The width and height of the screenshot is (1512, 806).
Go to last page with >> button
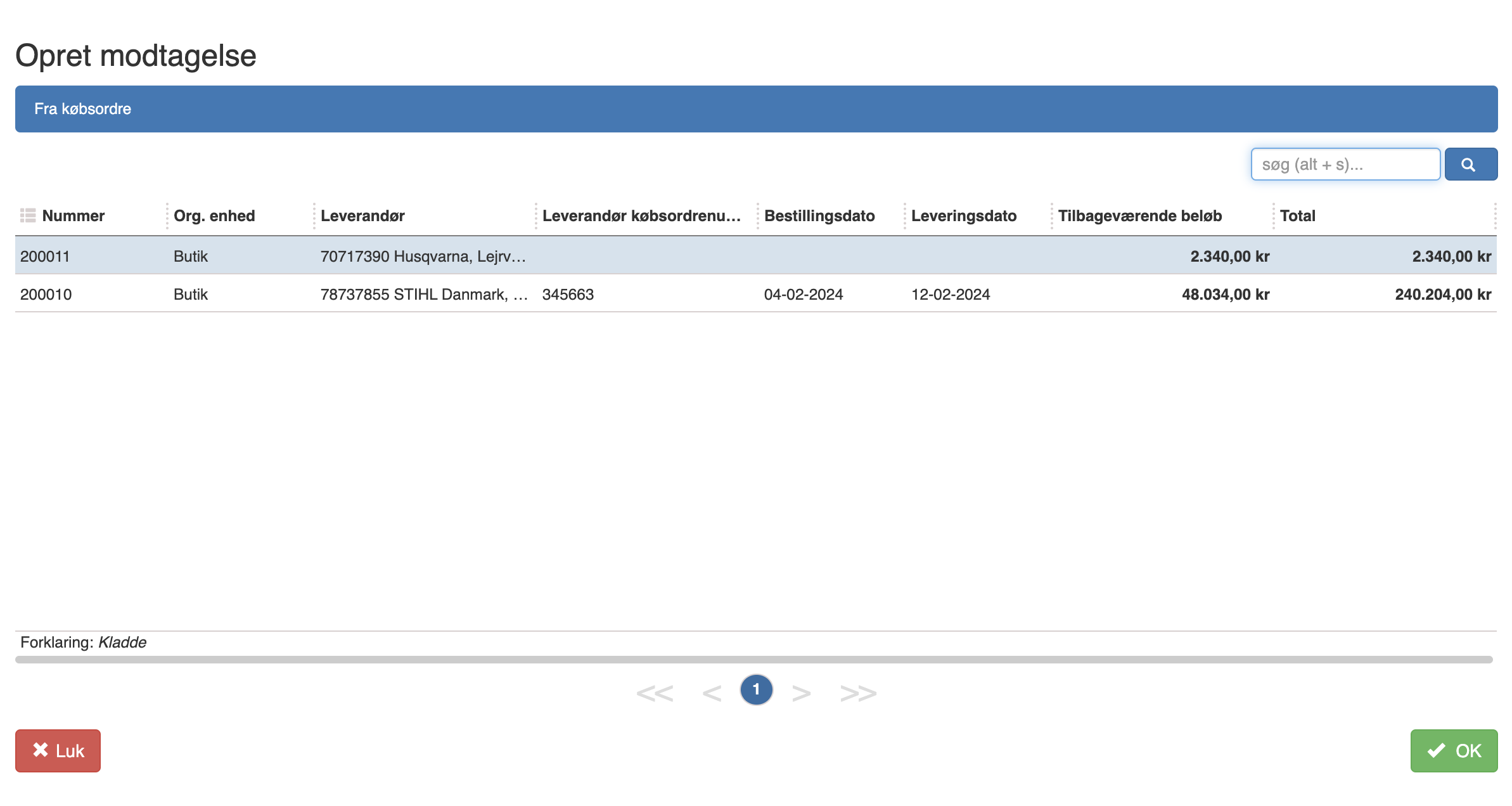pos(858,693)
